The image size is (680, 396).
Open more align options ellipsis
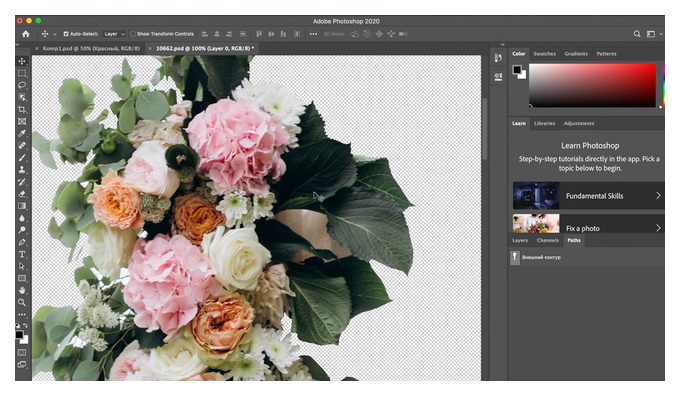(x=313, y=34)
